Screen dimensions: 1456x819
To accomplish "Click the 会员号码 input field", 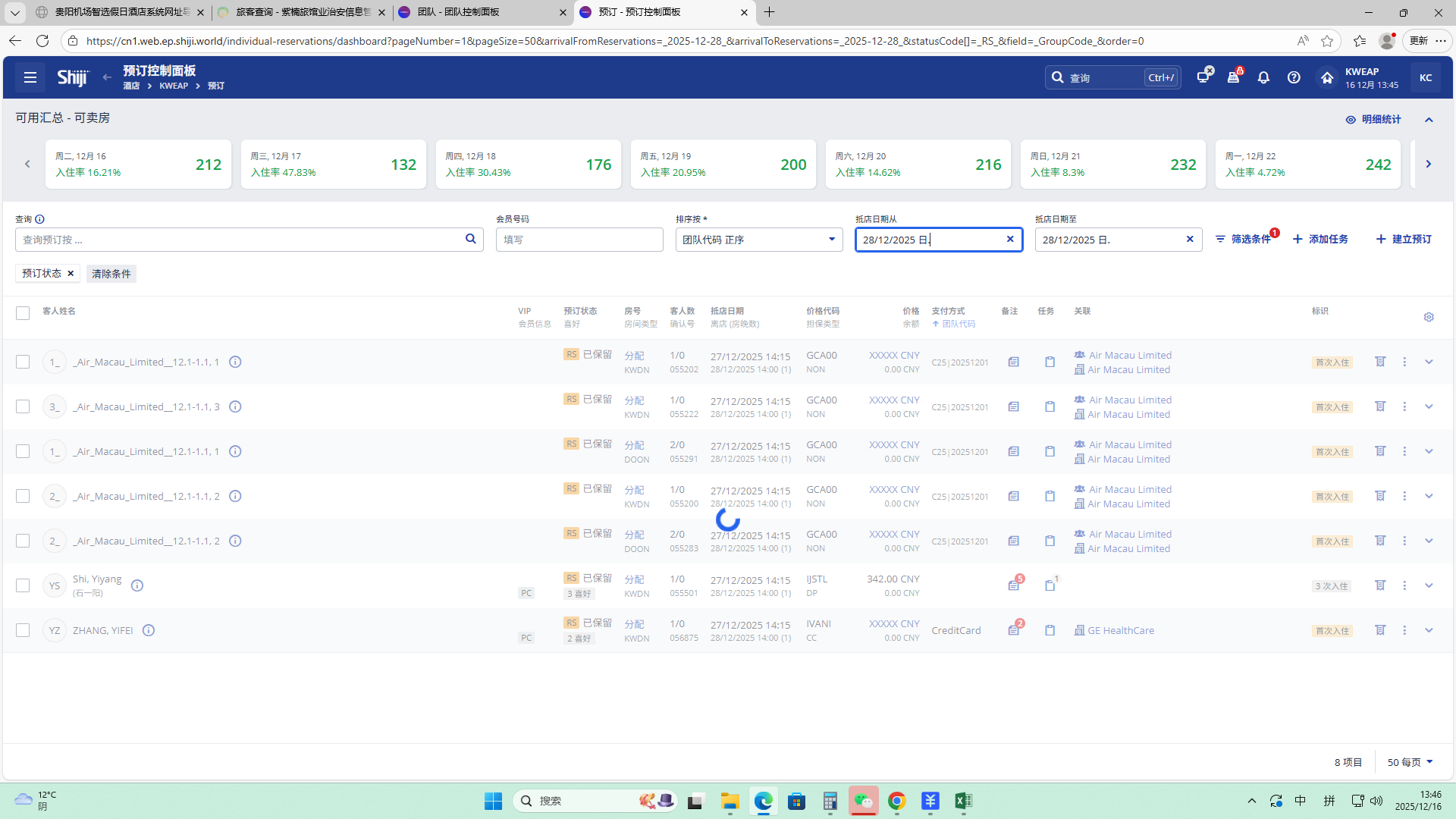I will (579, 240).
